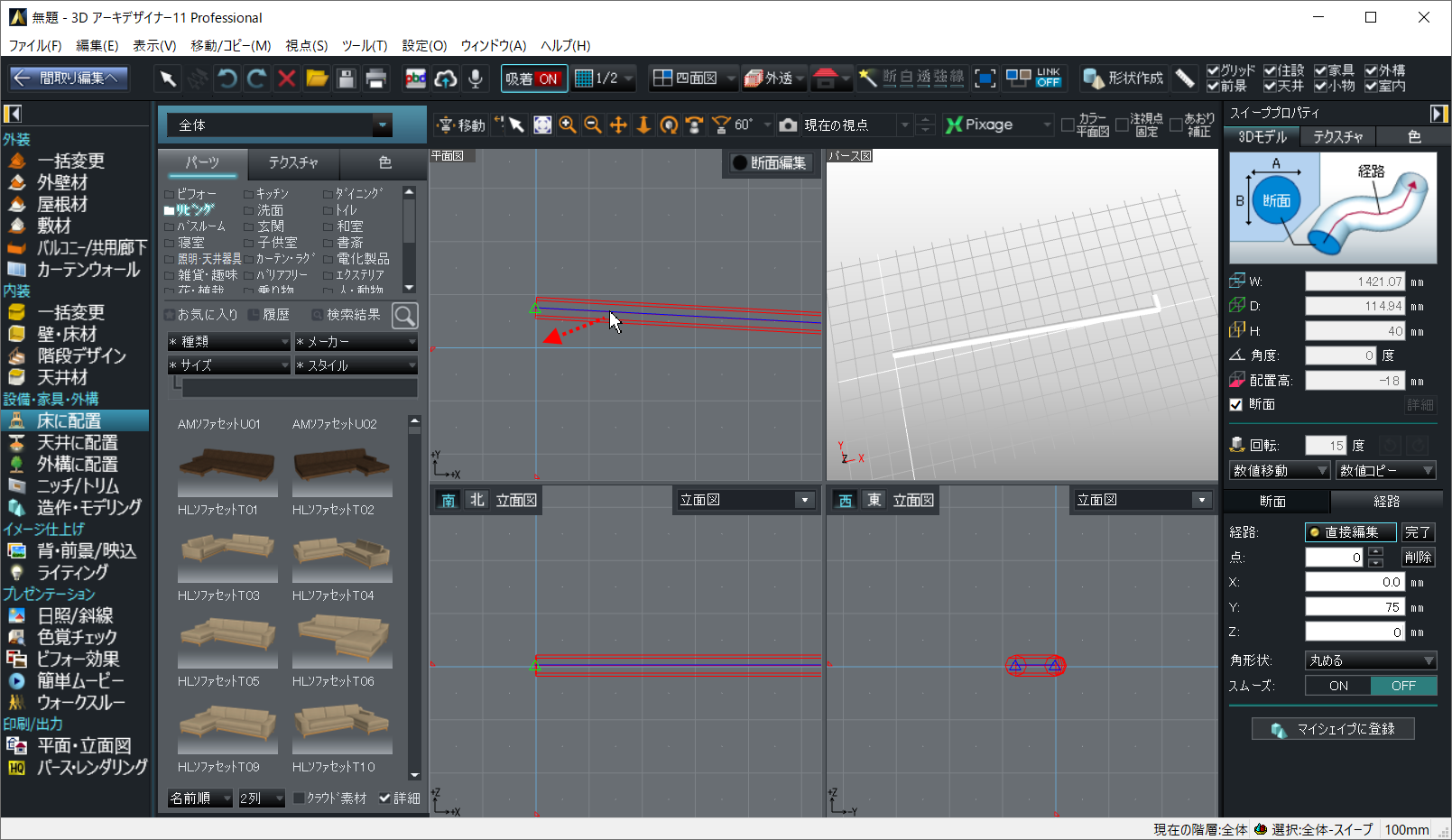Open the 数値移動 dropdown
This screenshot has width=1452, height=840.
point(1280,470)
